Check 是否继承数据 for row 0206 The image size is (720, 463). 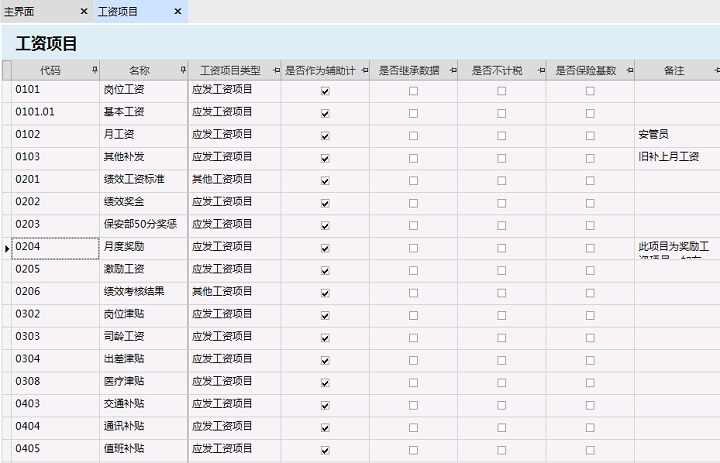coord(413,293)
